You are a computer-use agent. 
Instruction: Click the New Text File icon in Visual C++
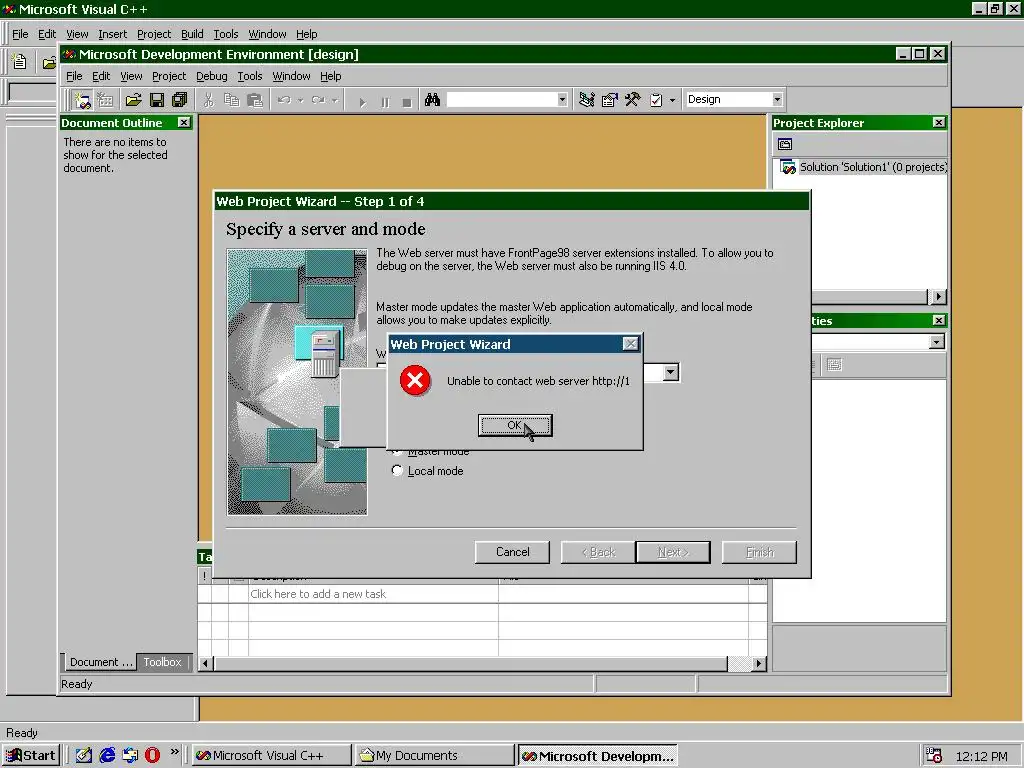click(20, 62)
